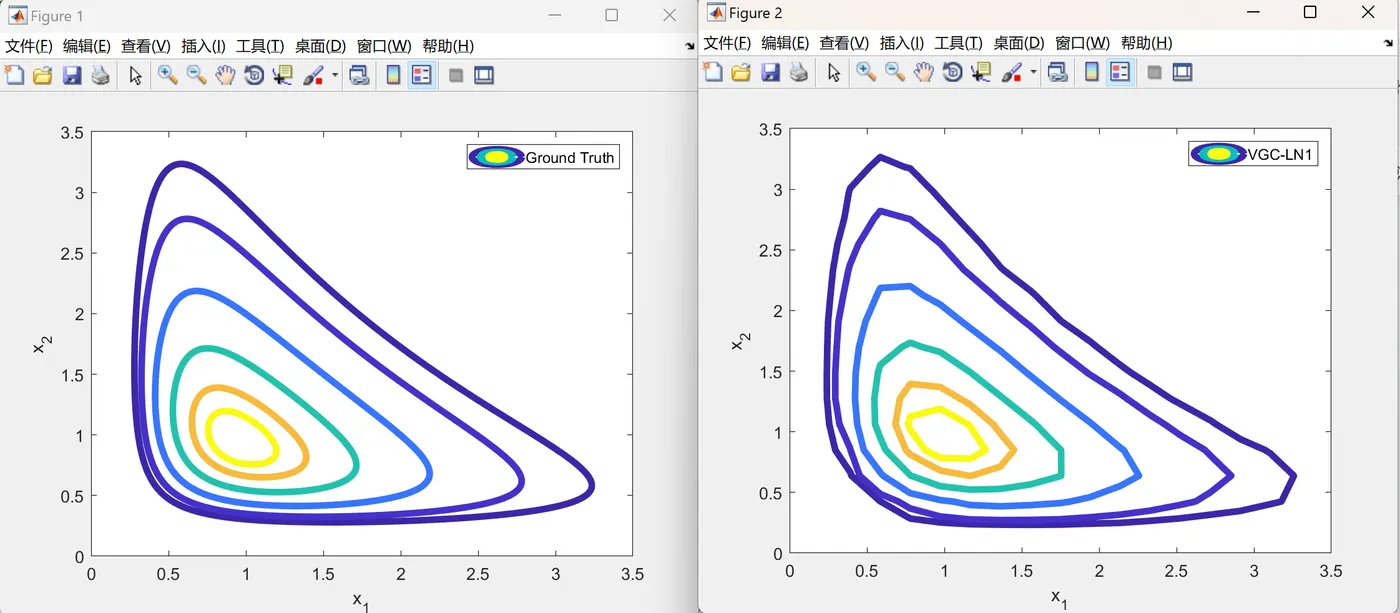1400x613 pixels.
Task: Select Data Cursor tool in Figure 1
Action: (x=283, y=75)
